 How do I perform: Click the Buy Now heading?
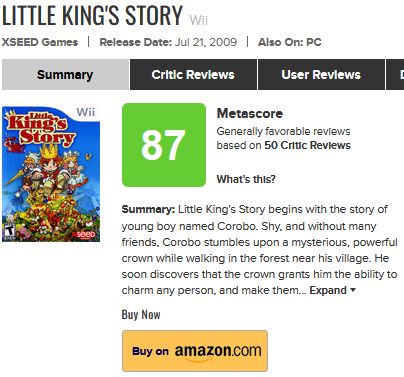(141, 314)
